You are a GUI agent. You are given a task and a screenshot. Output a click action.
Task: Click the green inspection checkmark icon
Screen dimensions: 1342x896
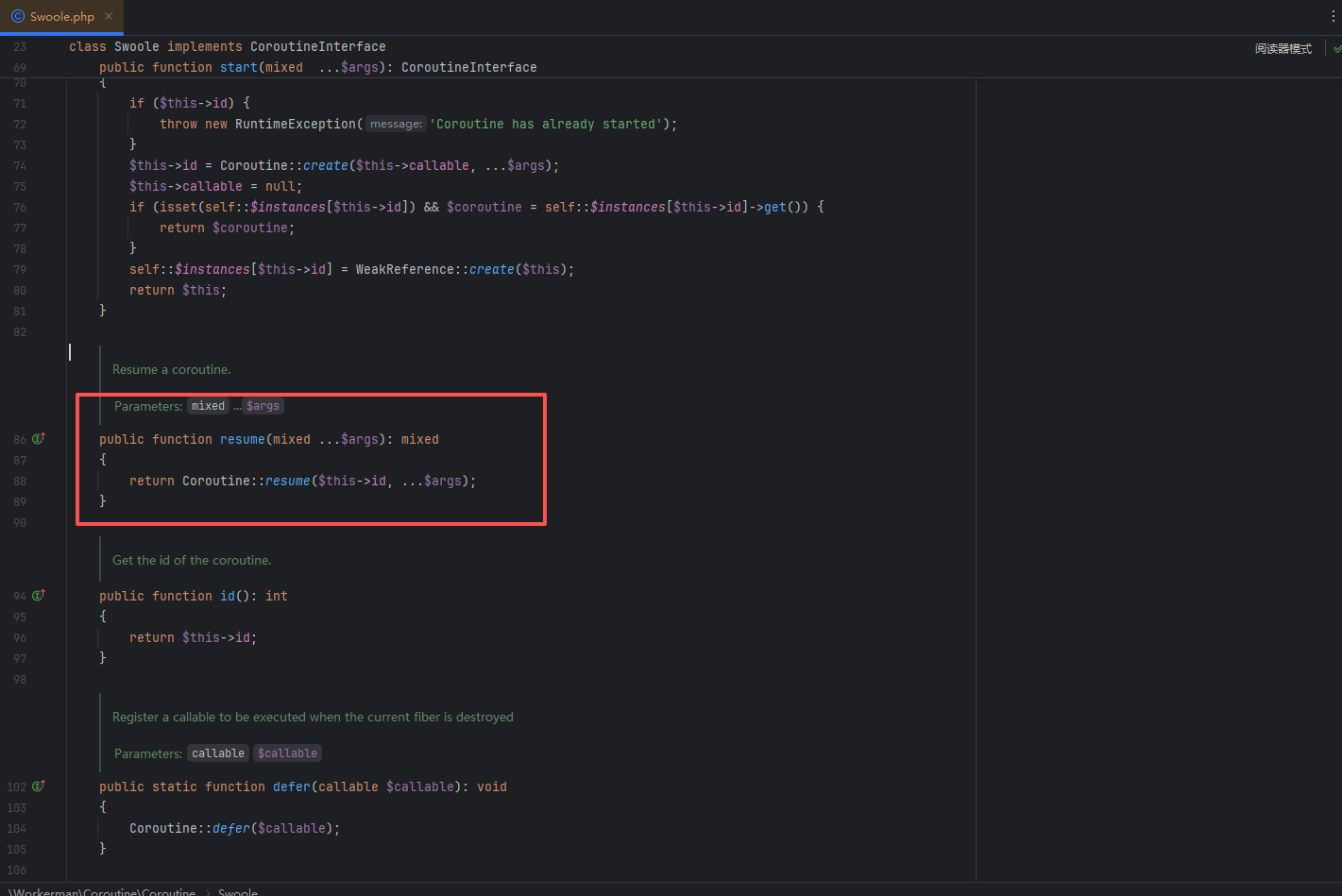pos(1336,49)
